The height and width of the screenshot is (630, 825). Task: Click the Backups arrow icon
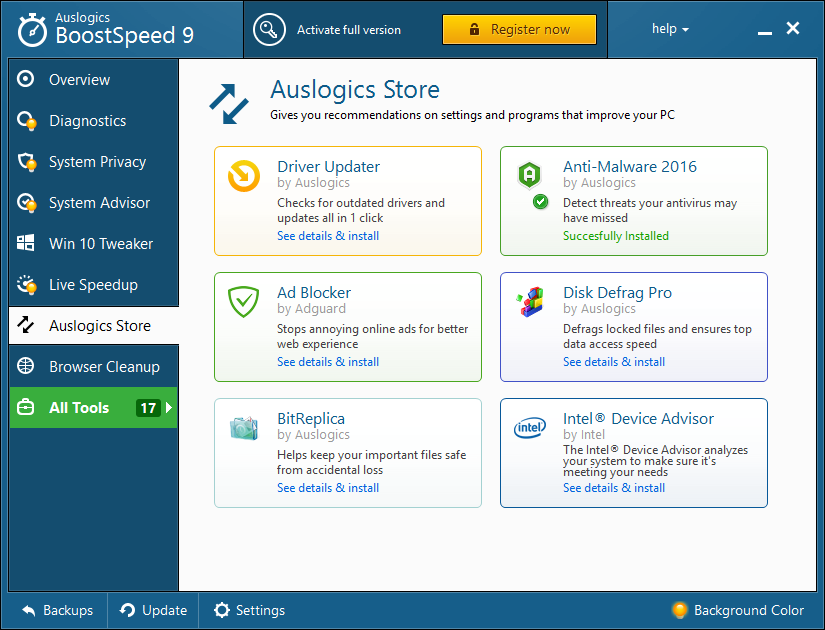29,611
